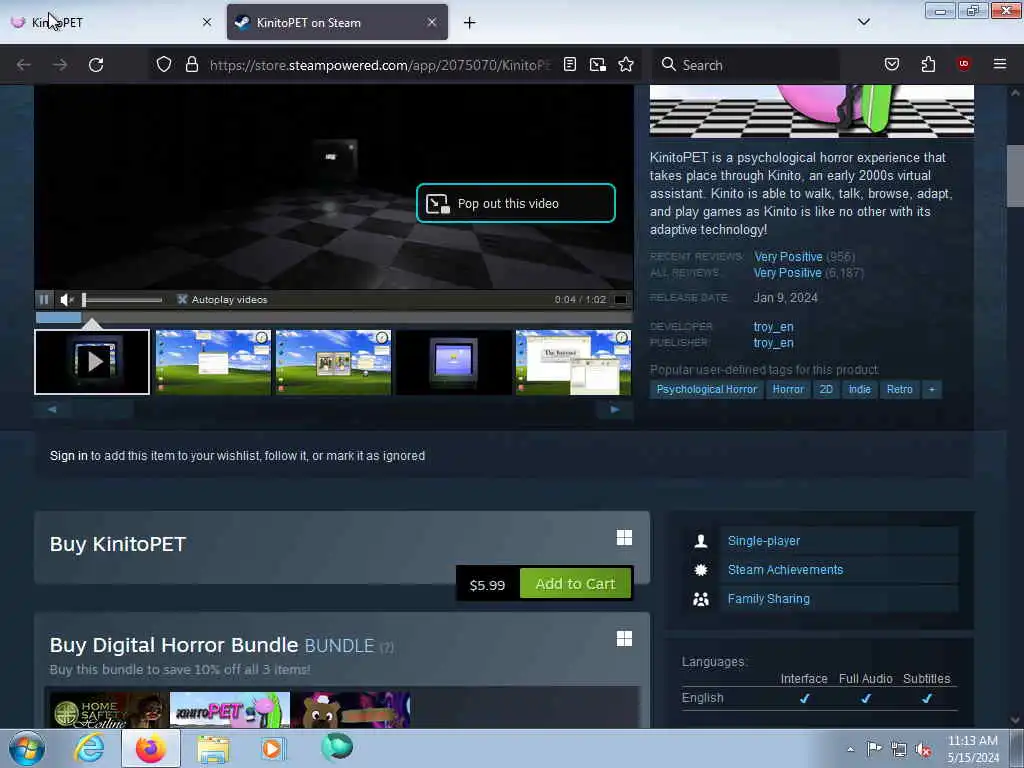Close the KinitoPET on Steam tab

tap(432, 22)
